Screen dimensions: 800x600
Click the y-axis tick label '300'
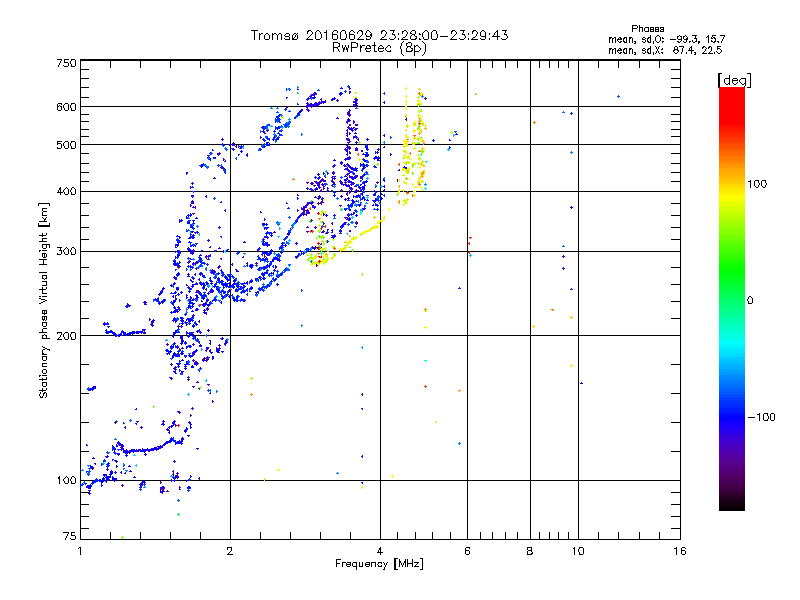coord(66,252)
